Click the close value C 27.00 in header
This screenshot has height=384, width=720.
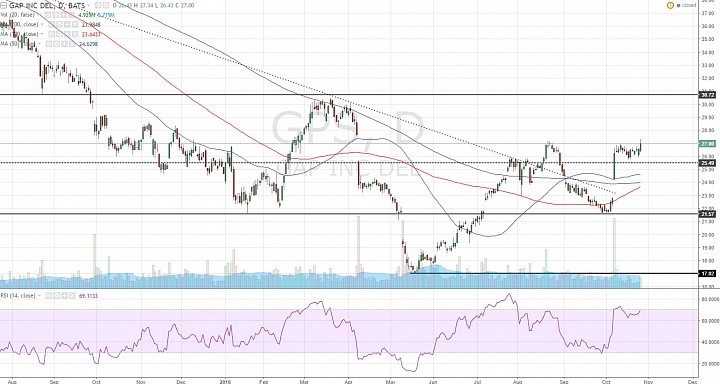(x=185, y=6)
